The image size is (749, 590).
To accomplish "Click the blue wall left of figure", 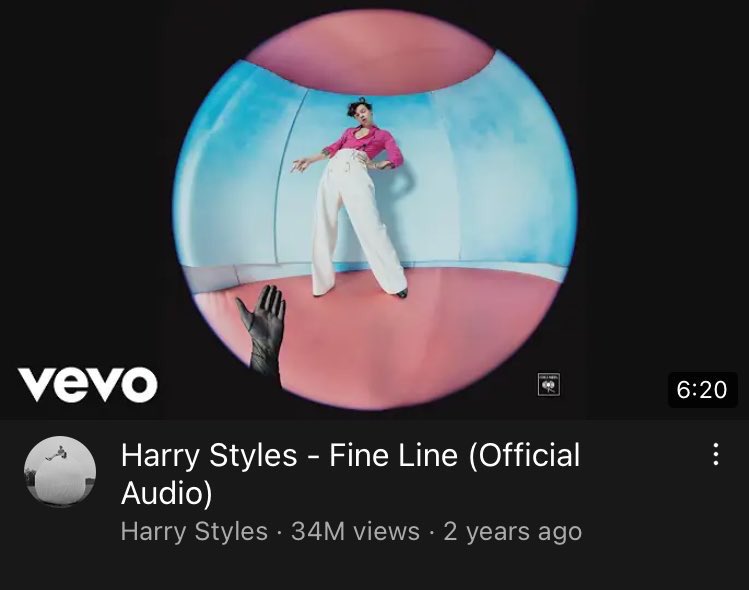I will point(239,172).
